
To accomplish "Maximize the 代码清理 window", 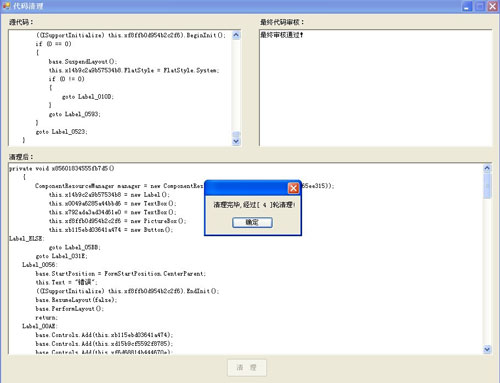I will click(480, 6).
